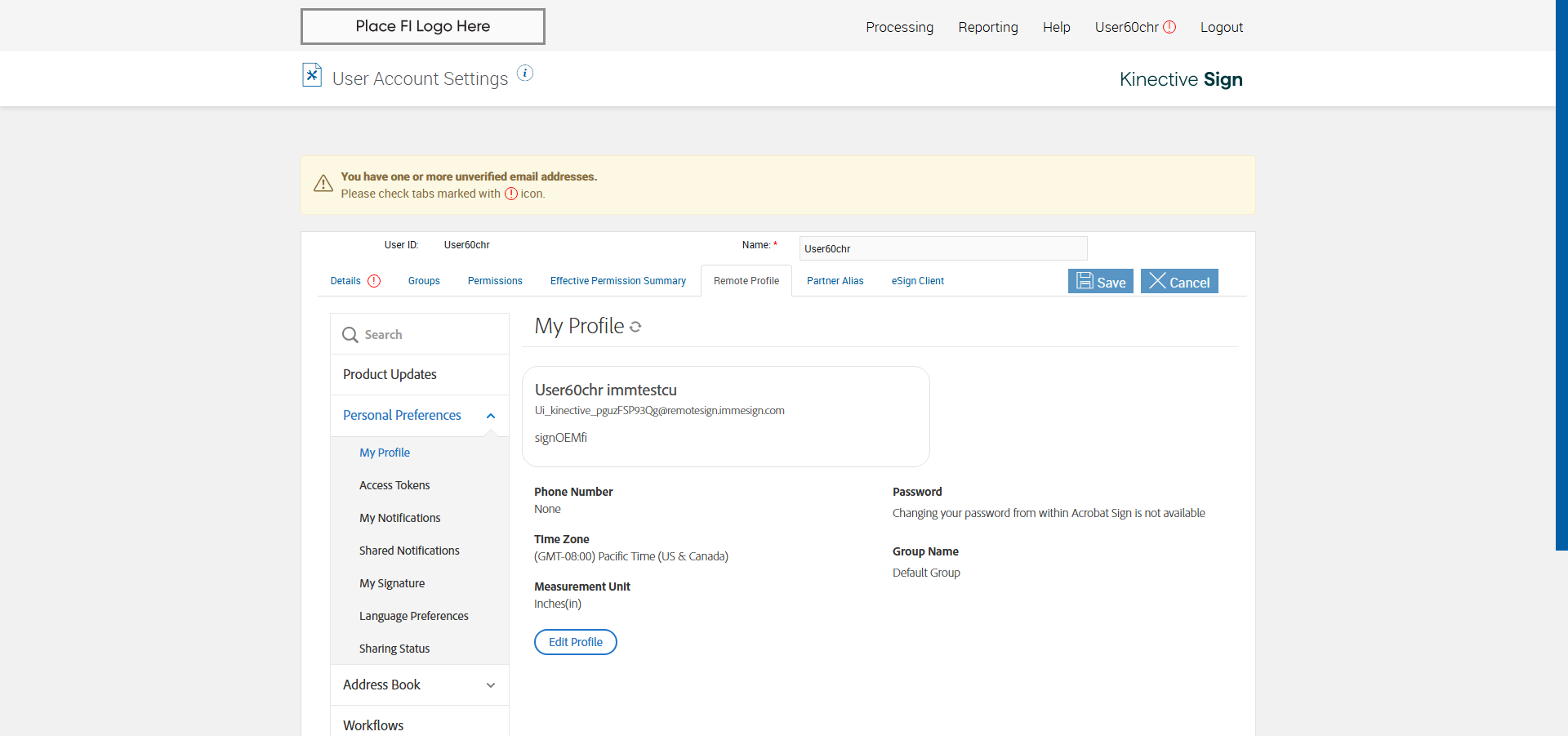Click the info icon beside User Account Settings
The image size is (1568, 736).
tap(525, 74)
